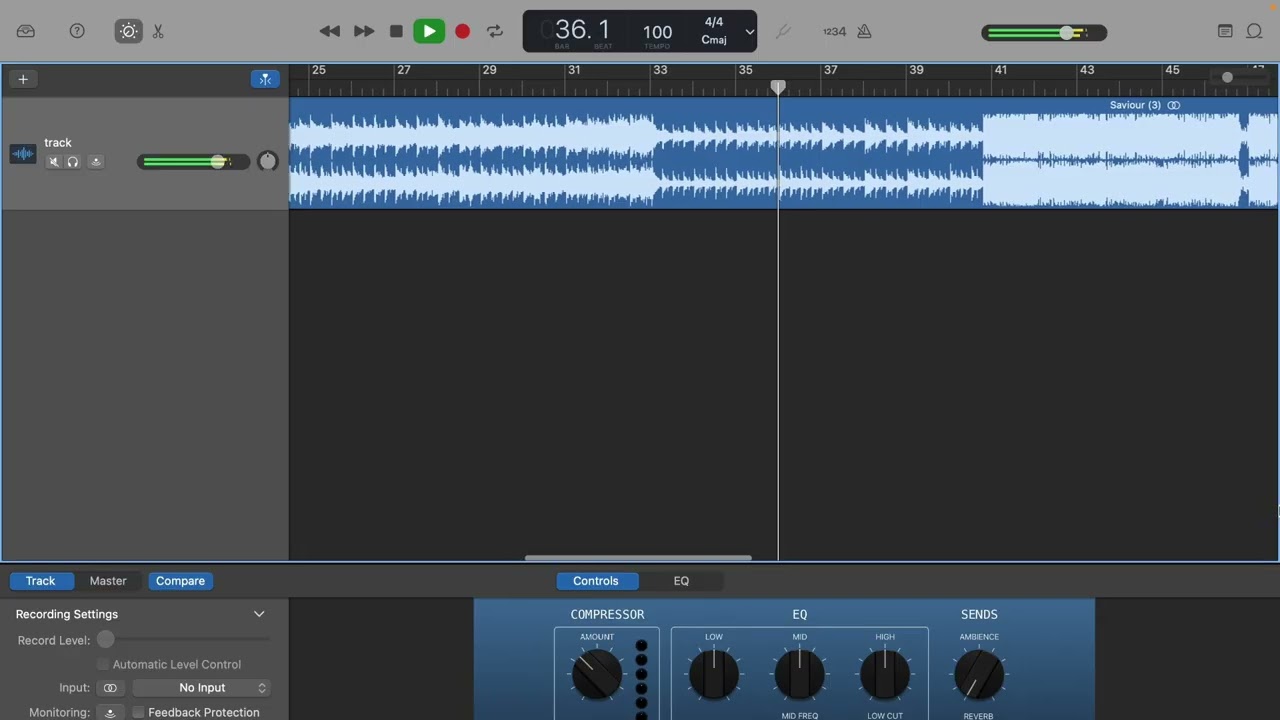
Task: Open the Library panel
Action: tap(26, 31)
